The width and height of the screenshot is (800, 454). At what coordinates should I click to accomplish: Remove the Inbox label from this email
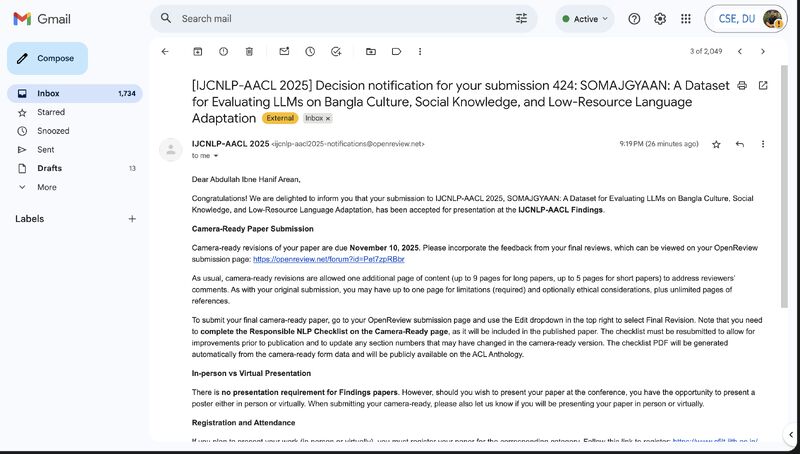coord(328,118)
